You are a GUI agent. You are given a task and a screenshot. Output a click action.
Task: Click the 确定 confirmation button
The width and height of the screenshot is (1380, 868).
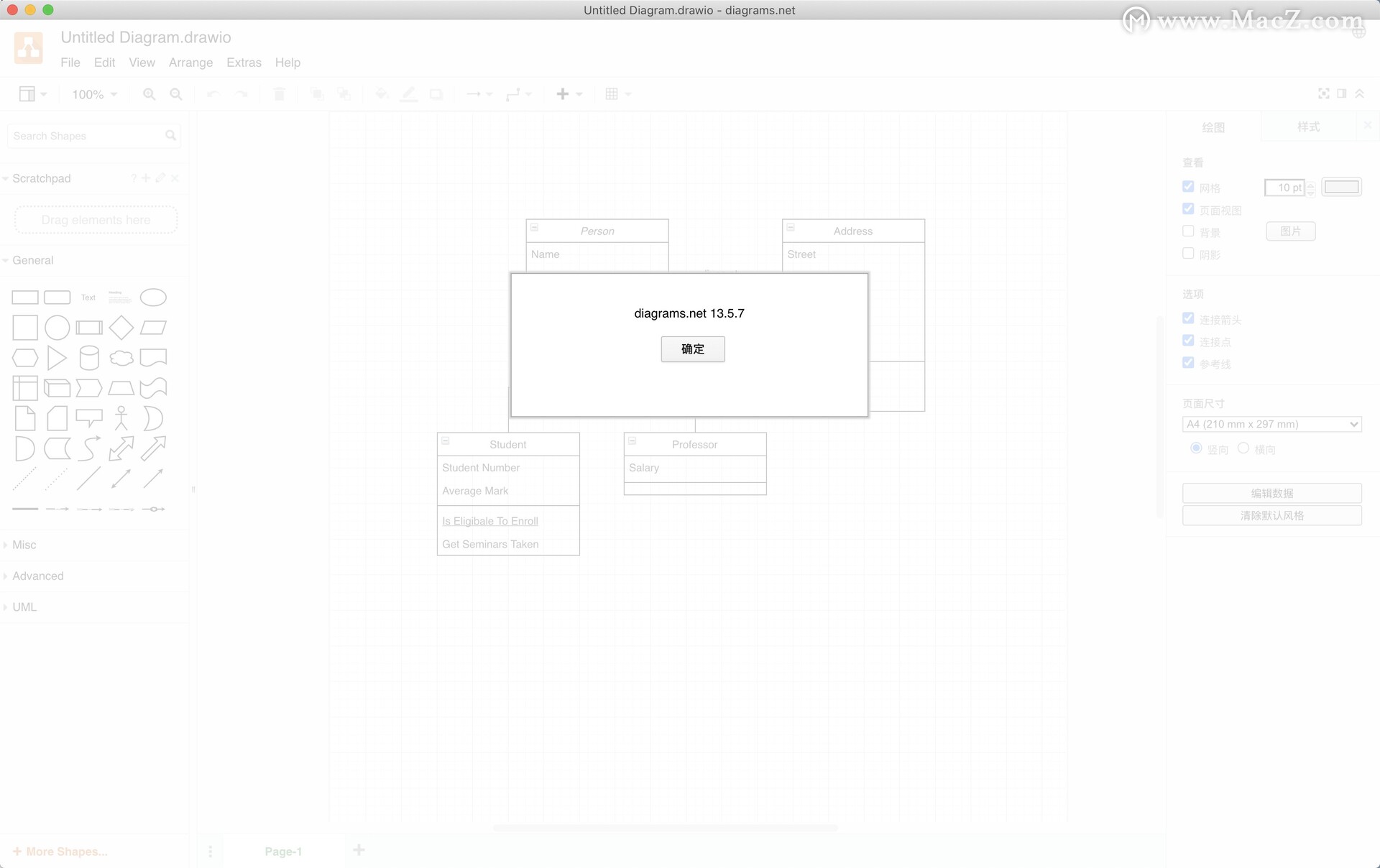693,349
